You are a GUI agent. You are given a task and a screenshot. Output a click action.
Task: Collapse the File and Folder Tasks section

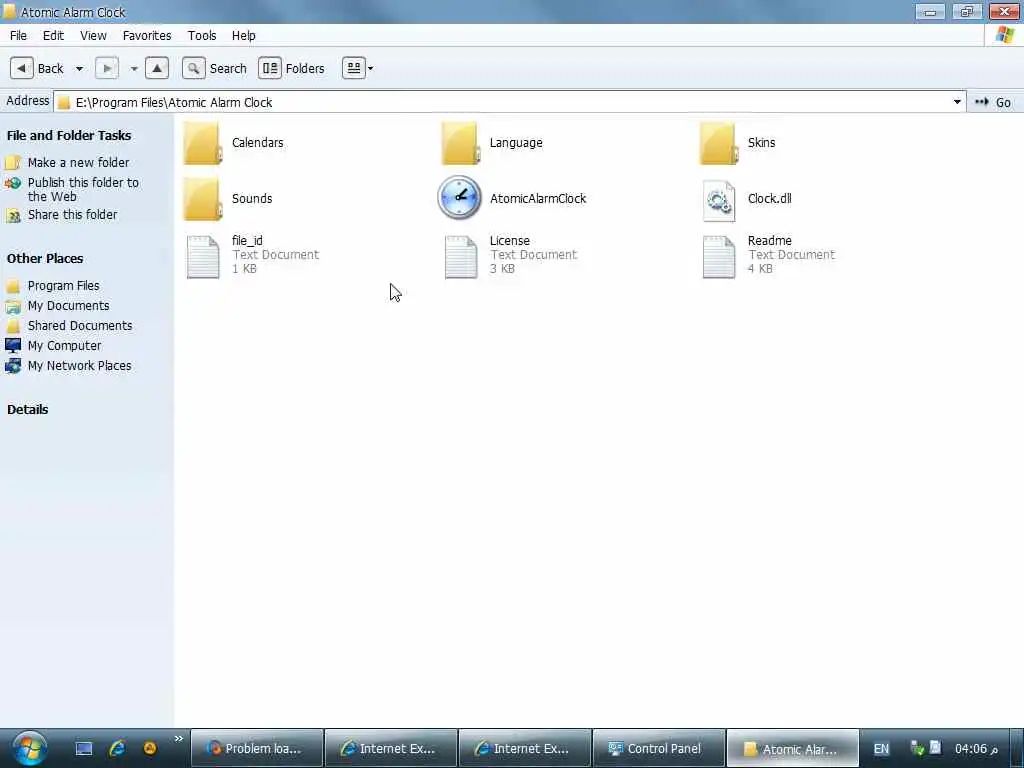(69, 135)
